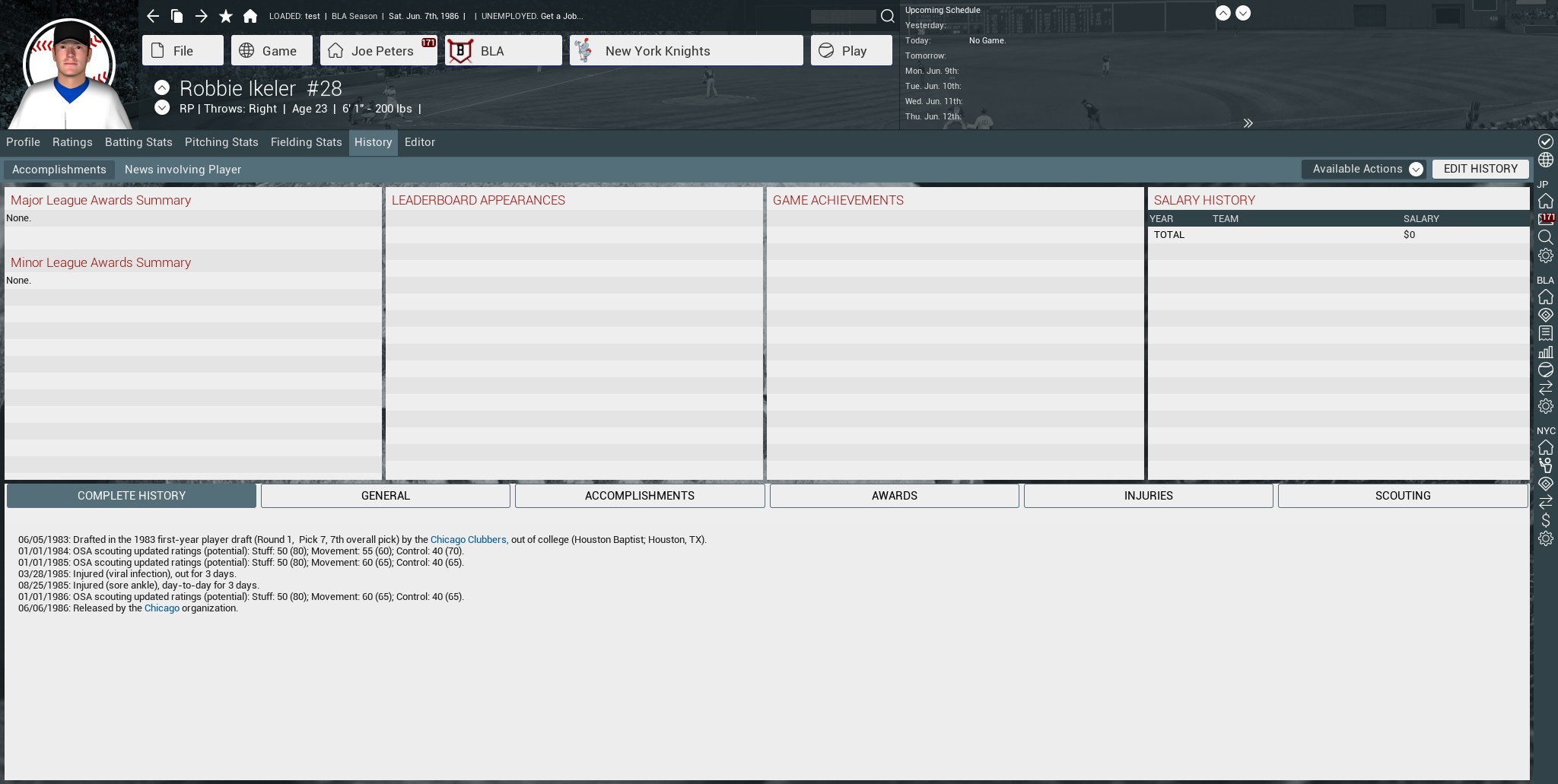
Task: Bookmark this page with the star icon
Action: [226, 16]
